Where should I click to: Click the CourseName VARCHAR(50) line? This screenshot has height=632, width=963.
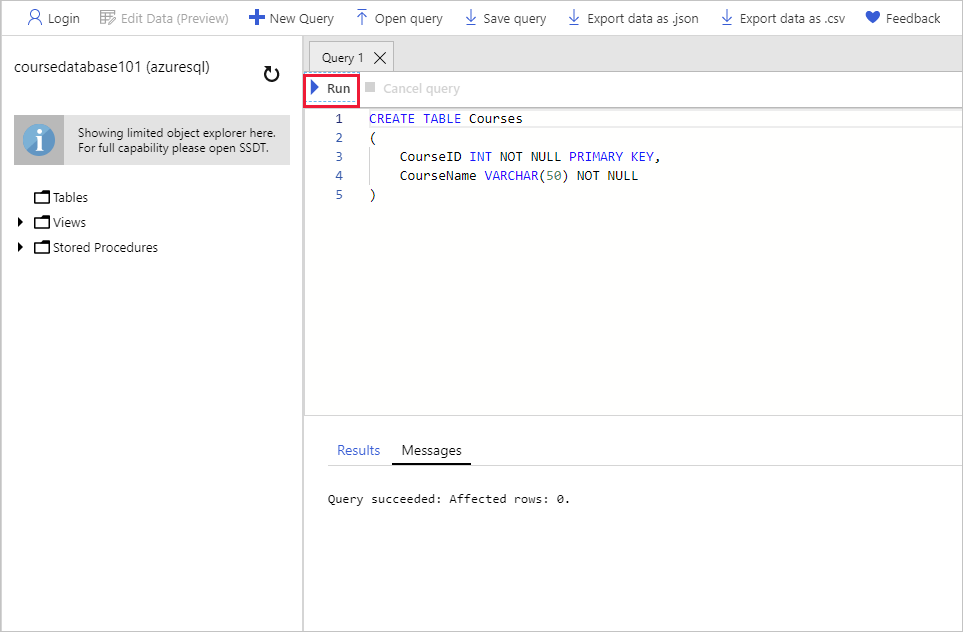[x=519, y=176]
